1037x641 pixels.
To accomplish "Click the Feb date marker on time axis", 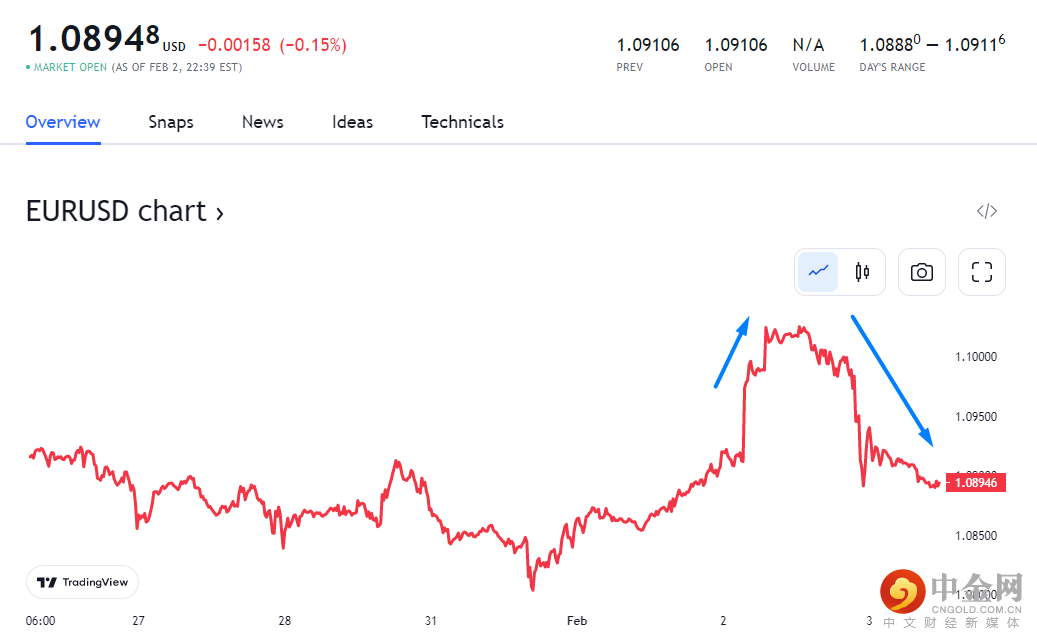I will [577, 621].
